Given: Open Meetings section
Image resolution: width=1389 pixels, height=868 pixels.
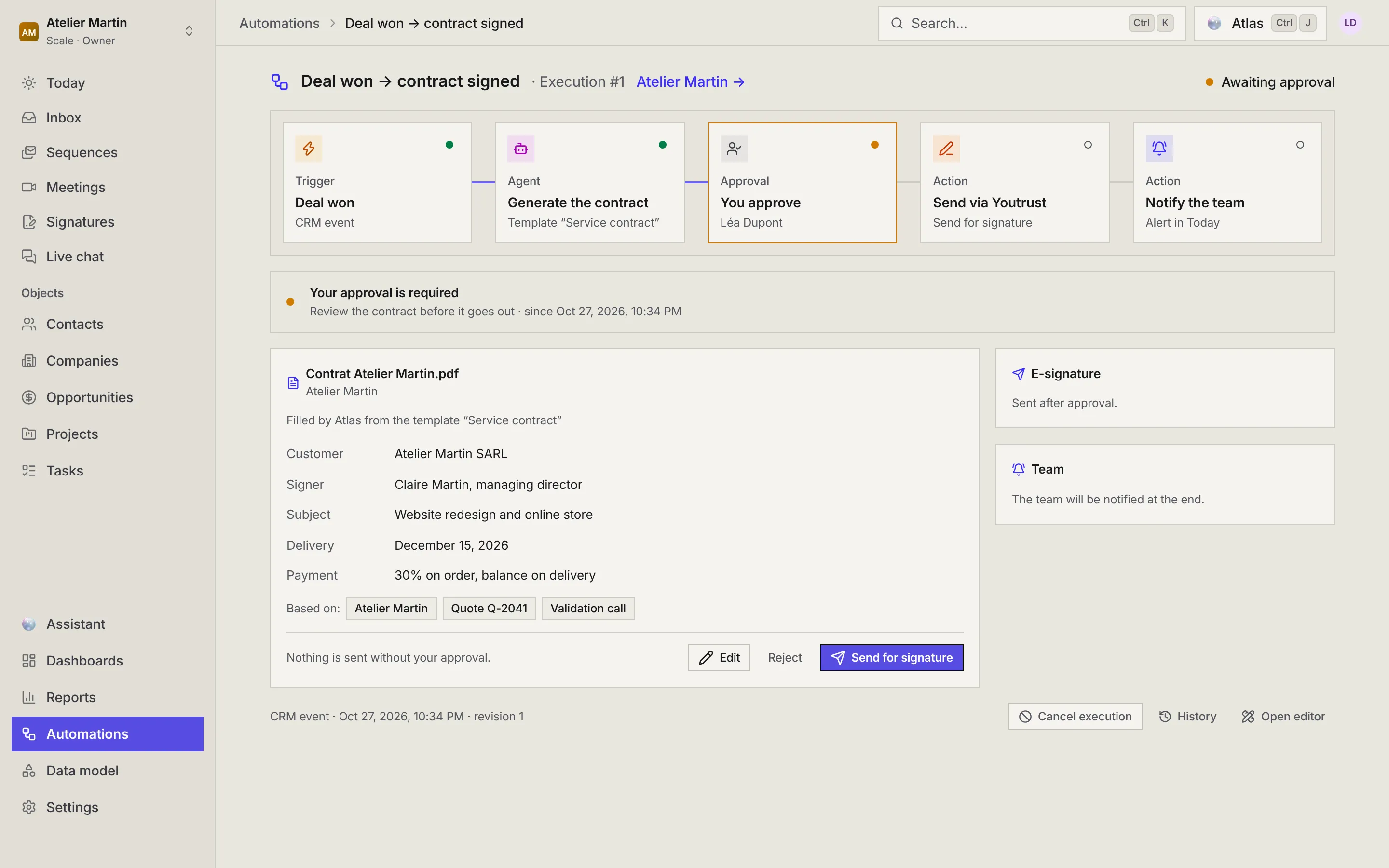Looking at the screenshot, I should click(x=108, y=187).
